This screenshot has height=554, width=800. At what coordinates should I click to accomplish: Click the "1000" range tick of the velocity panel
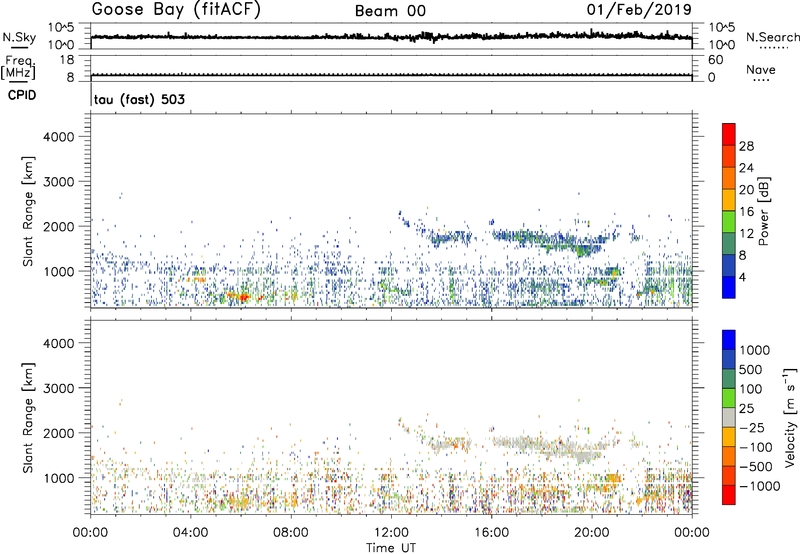(59, 478)
